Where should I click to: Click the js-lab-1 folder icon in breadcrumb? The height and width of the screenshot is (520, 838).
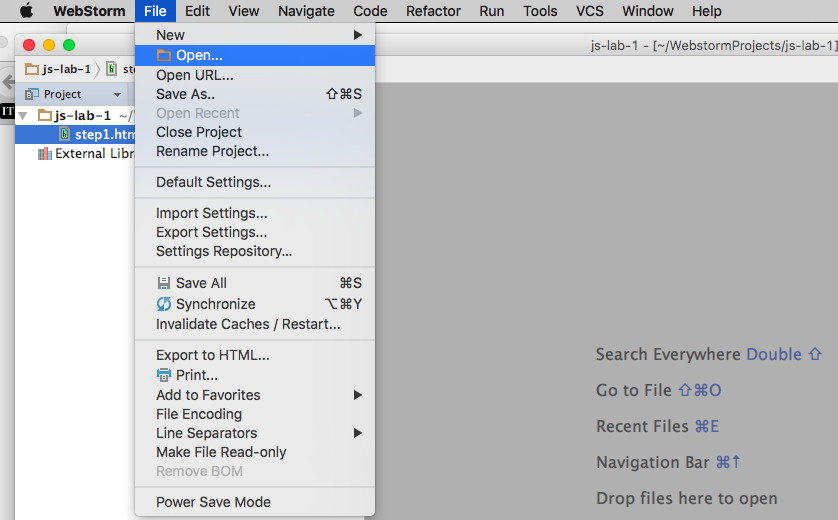[32, 70]
